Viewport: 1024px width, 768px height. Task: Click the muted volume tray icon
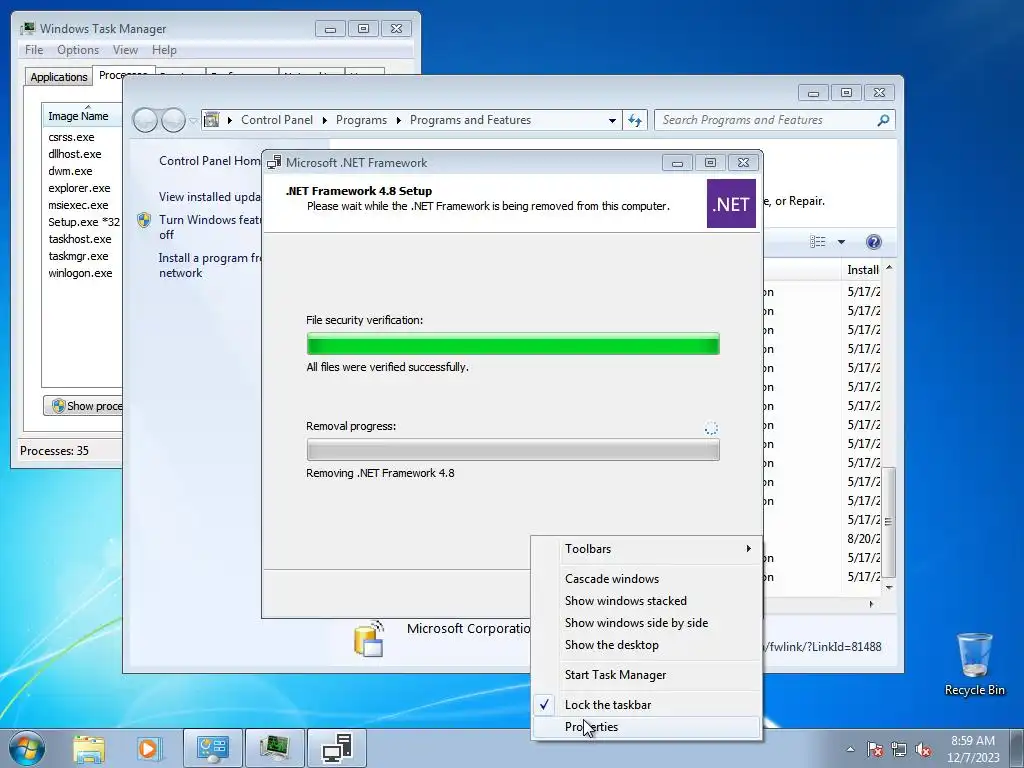tap(923, 749)
